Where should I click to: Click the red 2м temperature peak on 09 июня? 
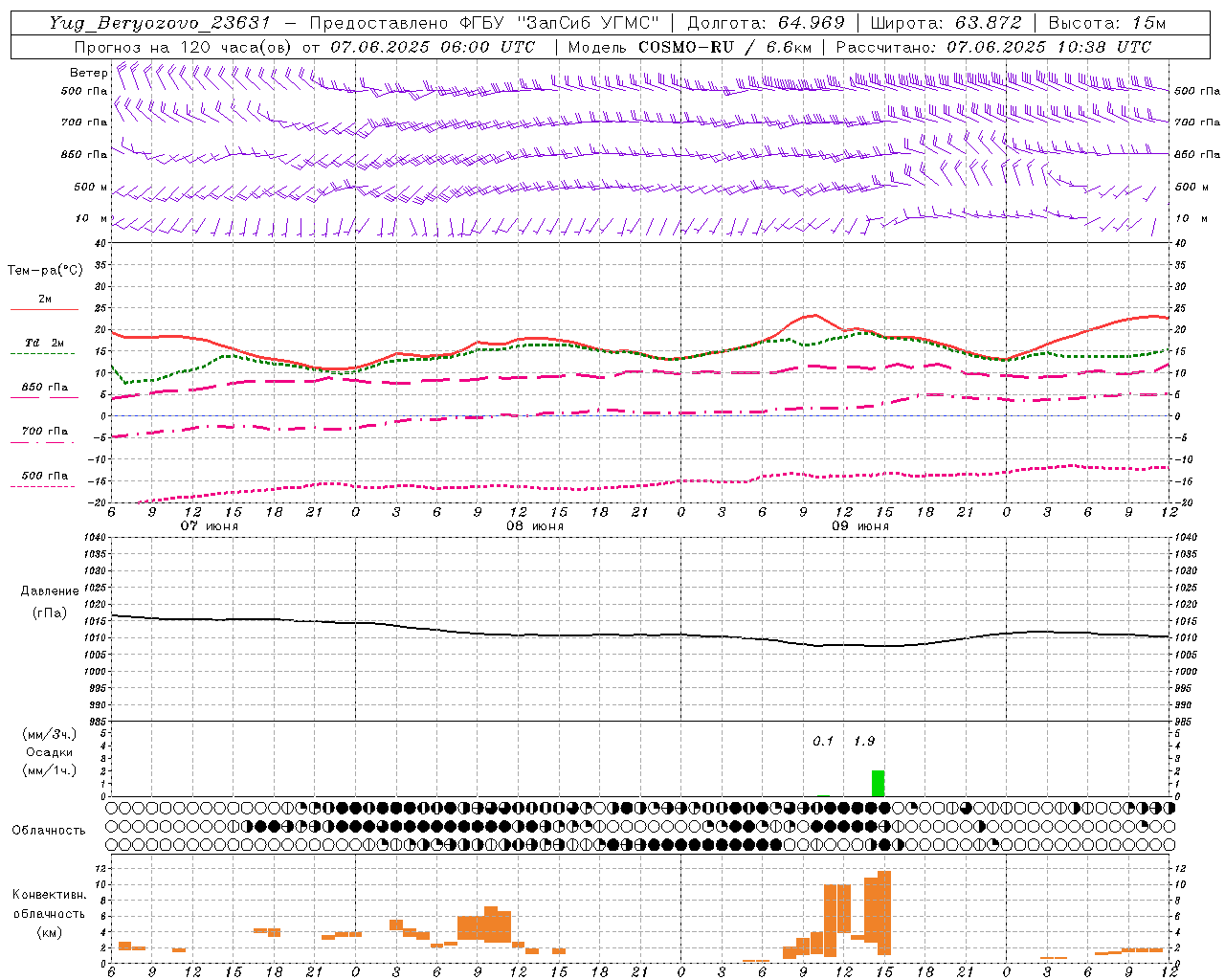tap(814, 315)
